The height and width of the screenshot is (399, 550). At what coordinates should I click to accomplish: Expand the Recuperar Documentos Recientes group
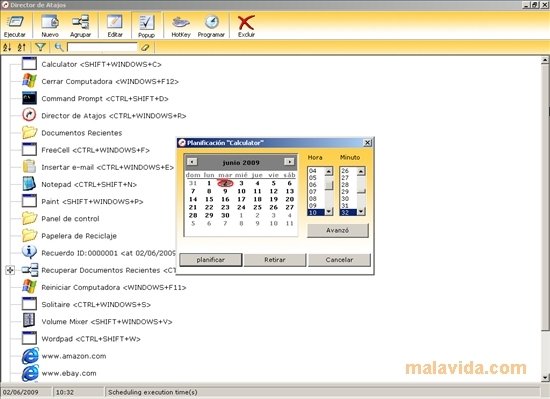(x=10, y=270)
